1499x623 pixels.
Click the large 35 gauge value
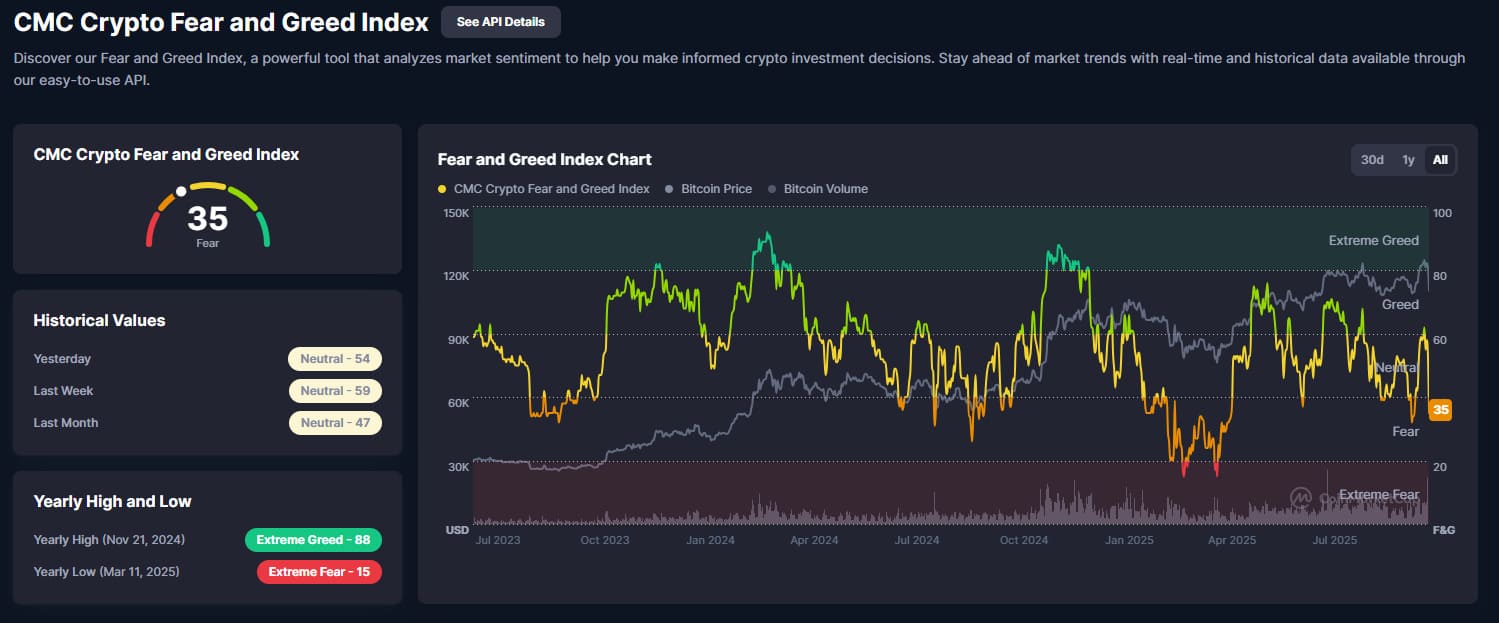tap(208, 218)
